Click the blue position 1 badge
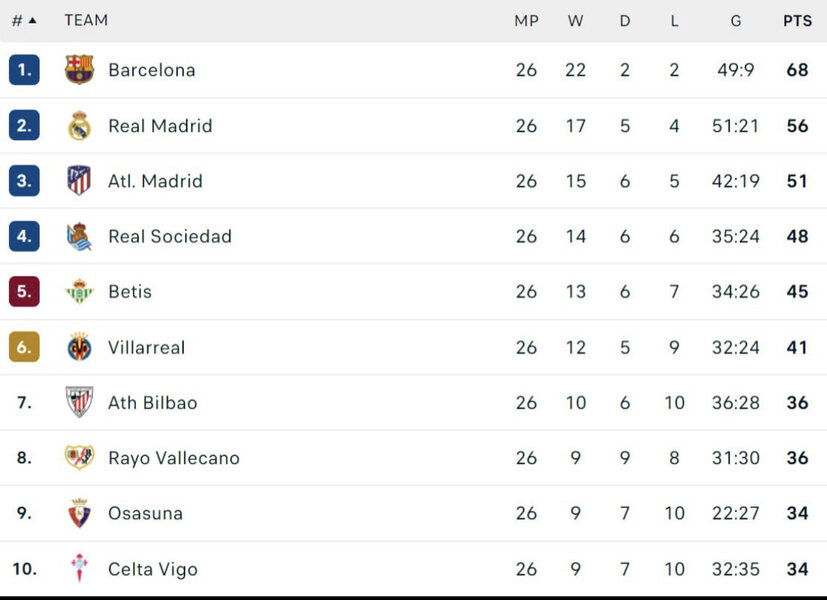This screenshot has width=827, height=600. coord(24,70)
